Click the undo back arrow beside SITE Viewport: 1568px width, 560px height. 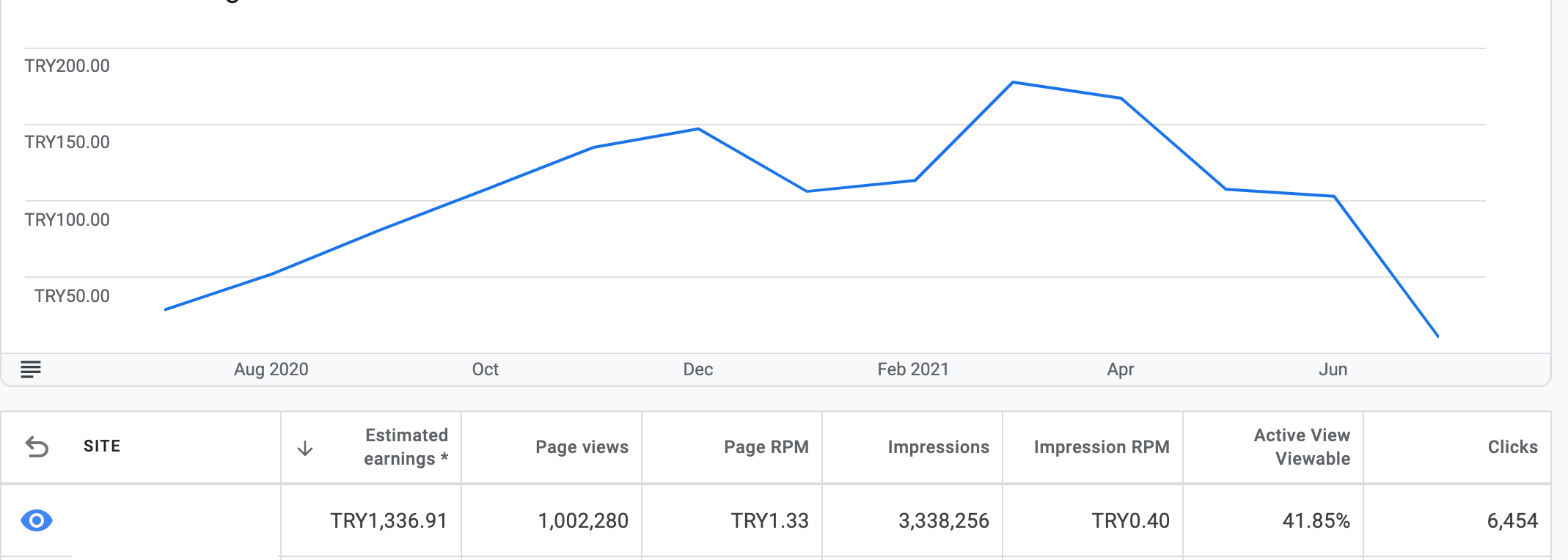pyautogui.click(x=37, y=446)
